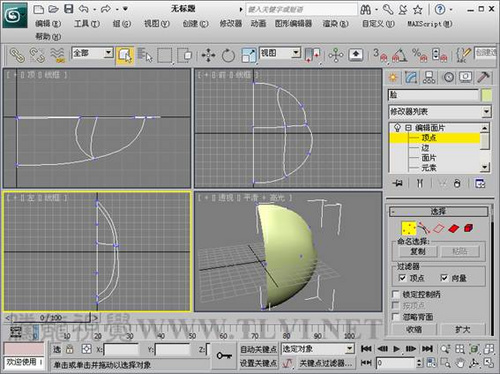
Task: Select the Patch sub-object icon
Action: (454, 228)
